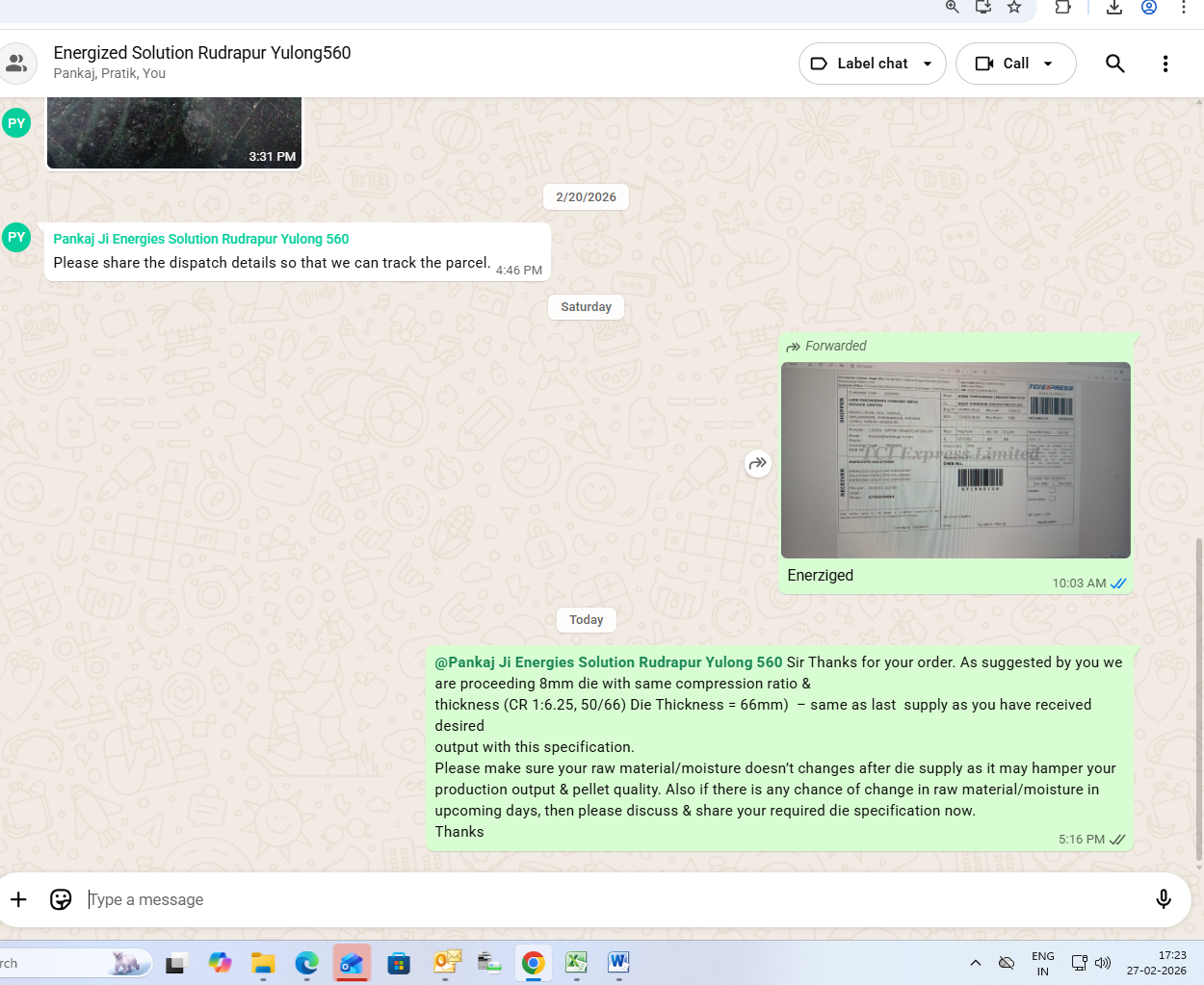Viewport: 1204px width, 985px height.
Task: Click the plus attach icon
Action: click(19, 899)
